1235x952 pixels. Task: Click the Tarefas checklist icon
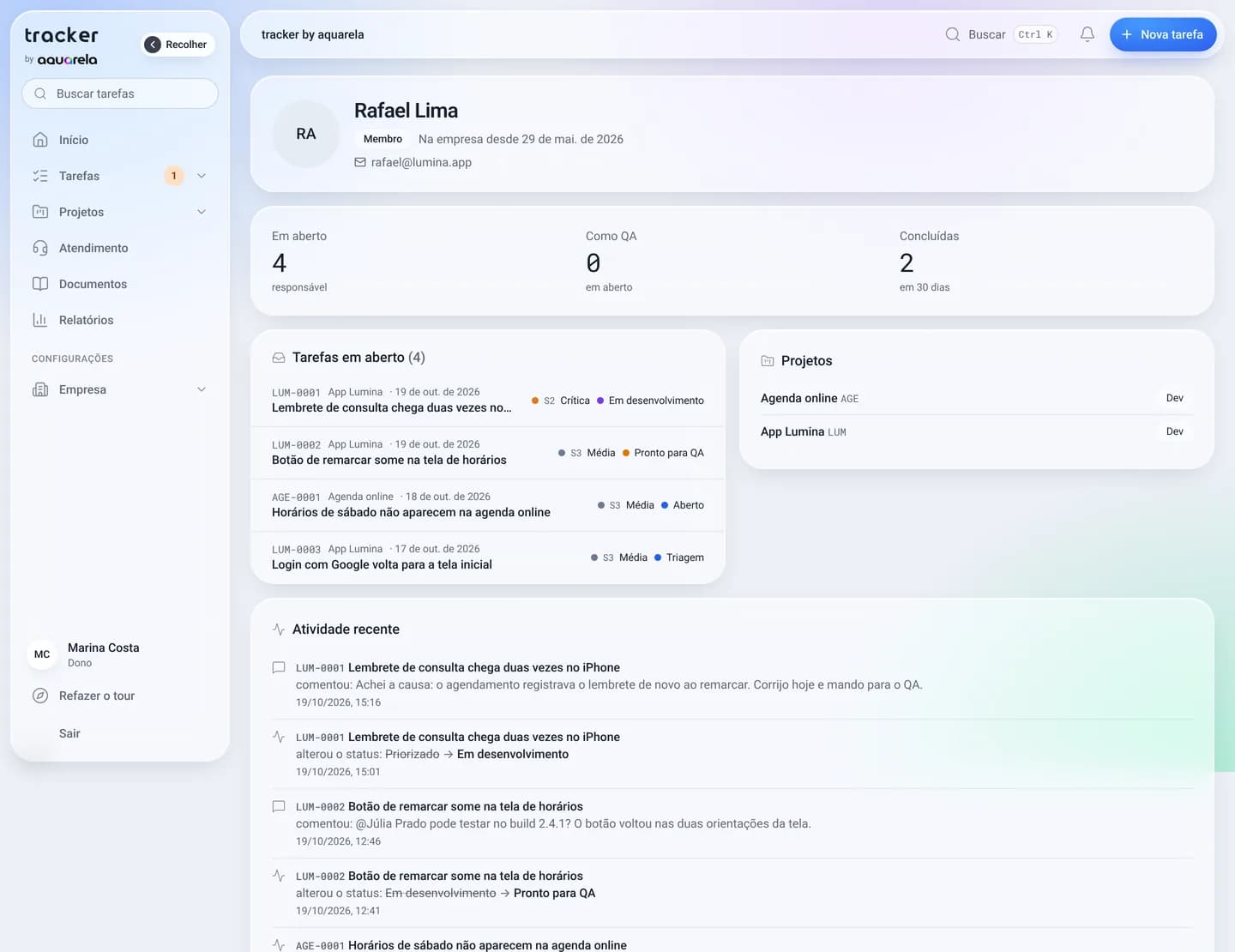pyautogui.click(x=40, y=176)
